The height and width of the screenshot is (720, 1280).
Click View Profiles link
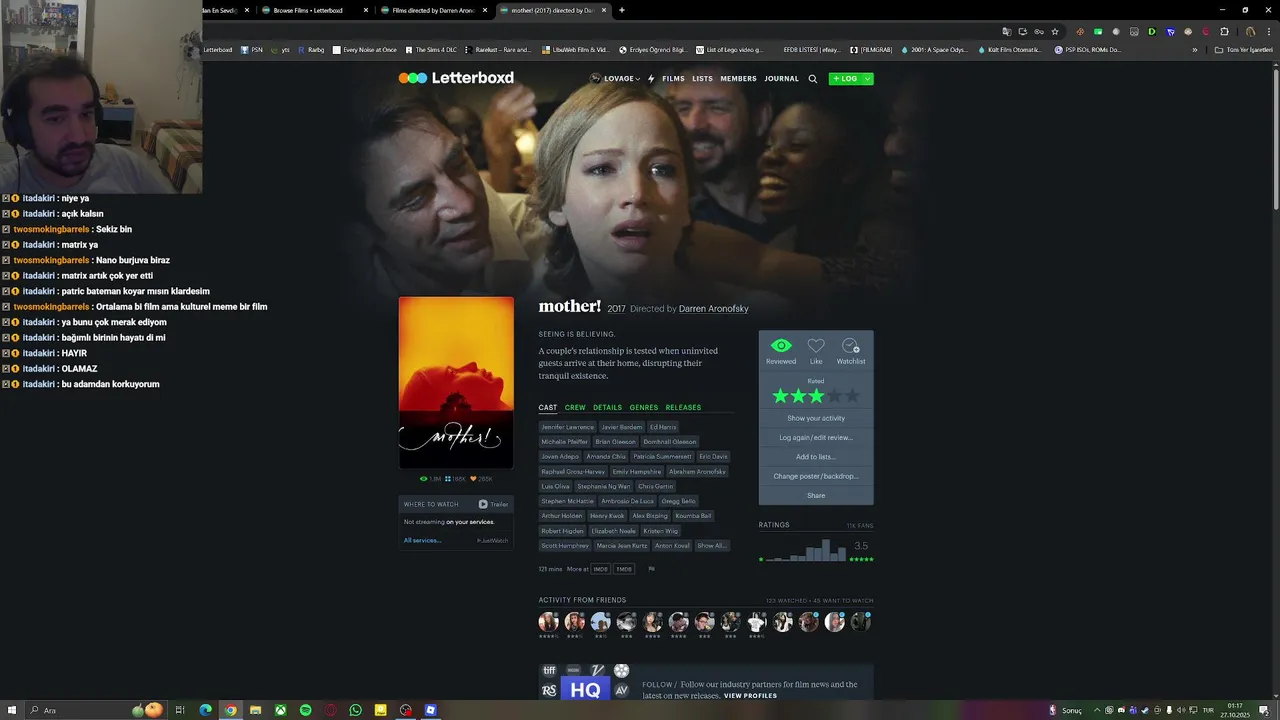pos(750,696)
